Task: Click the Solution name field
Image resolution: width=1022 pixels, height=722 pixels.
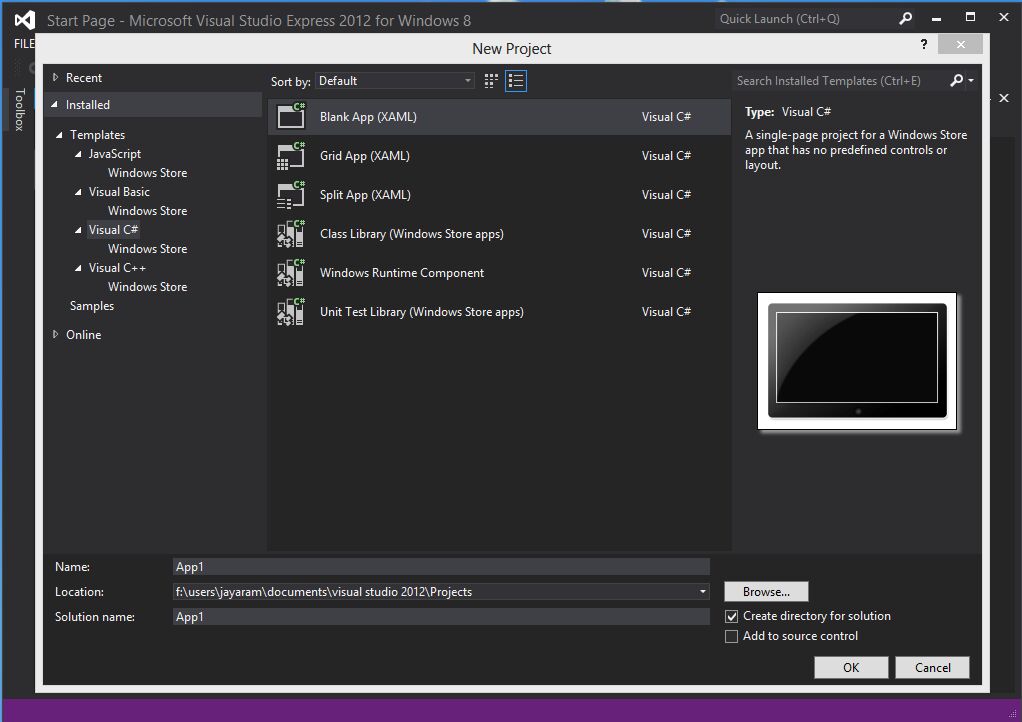Action: pyautogui.click(x=441, y=616)
